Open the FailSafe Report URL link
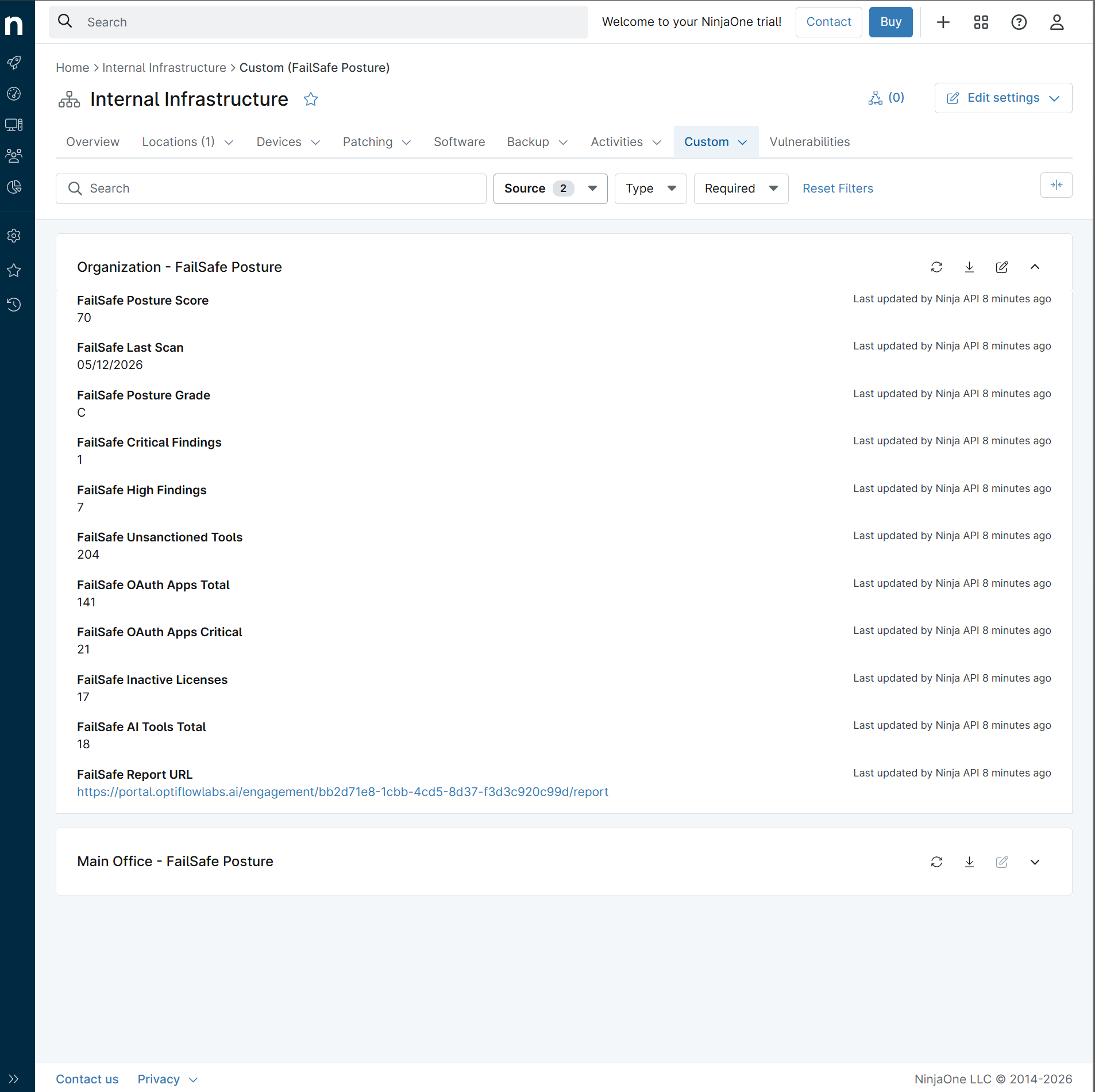This screenshot has height=1092, width=1095. (x=342, y=792)
